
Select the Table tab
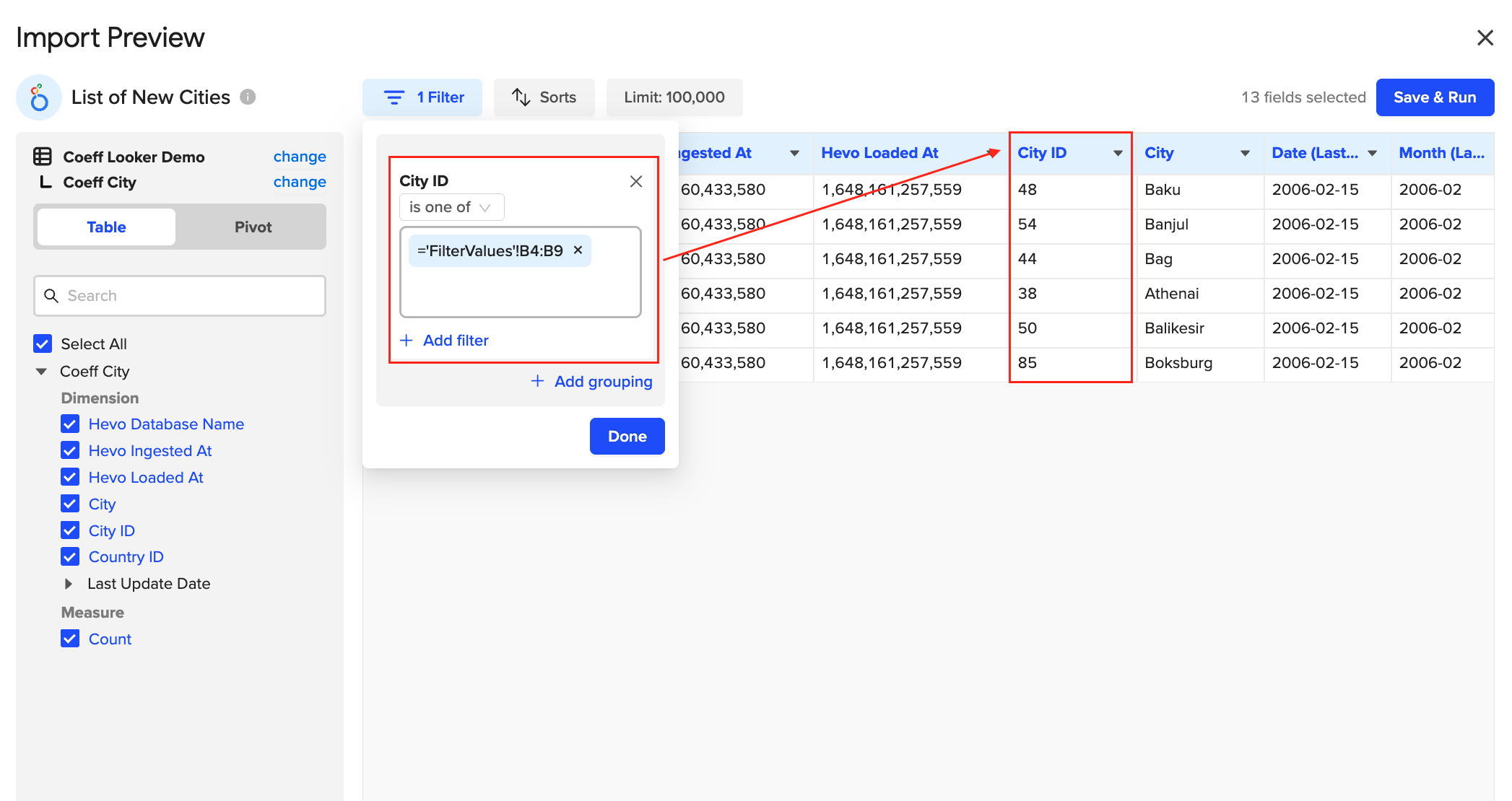(x=106, y=227)
